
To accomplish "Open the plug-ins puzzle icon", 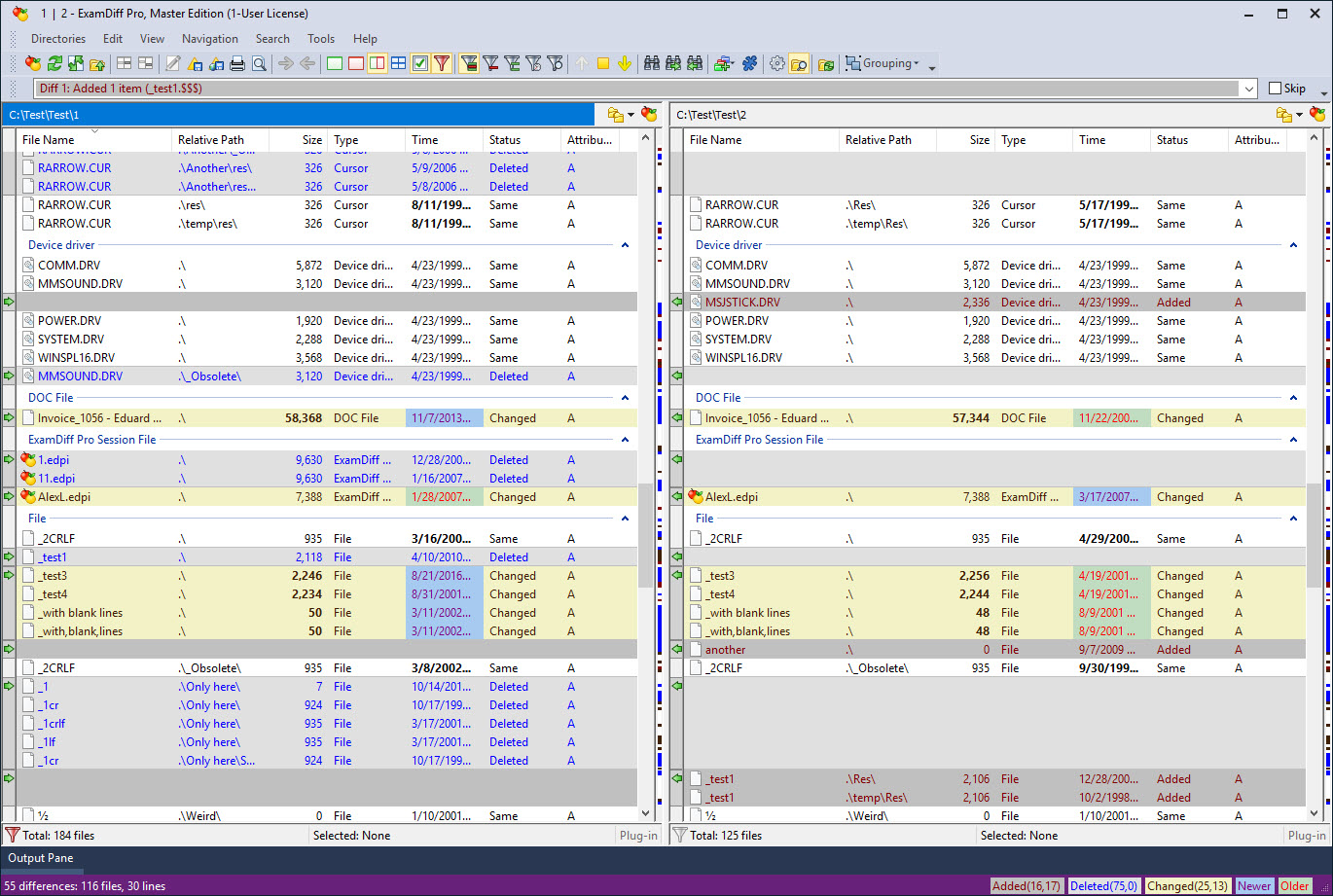I will pyautogui.click(x=749, y=62).
